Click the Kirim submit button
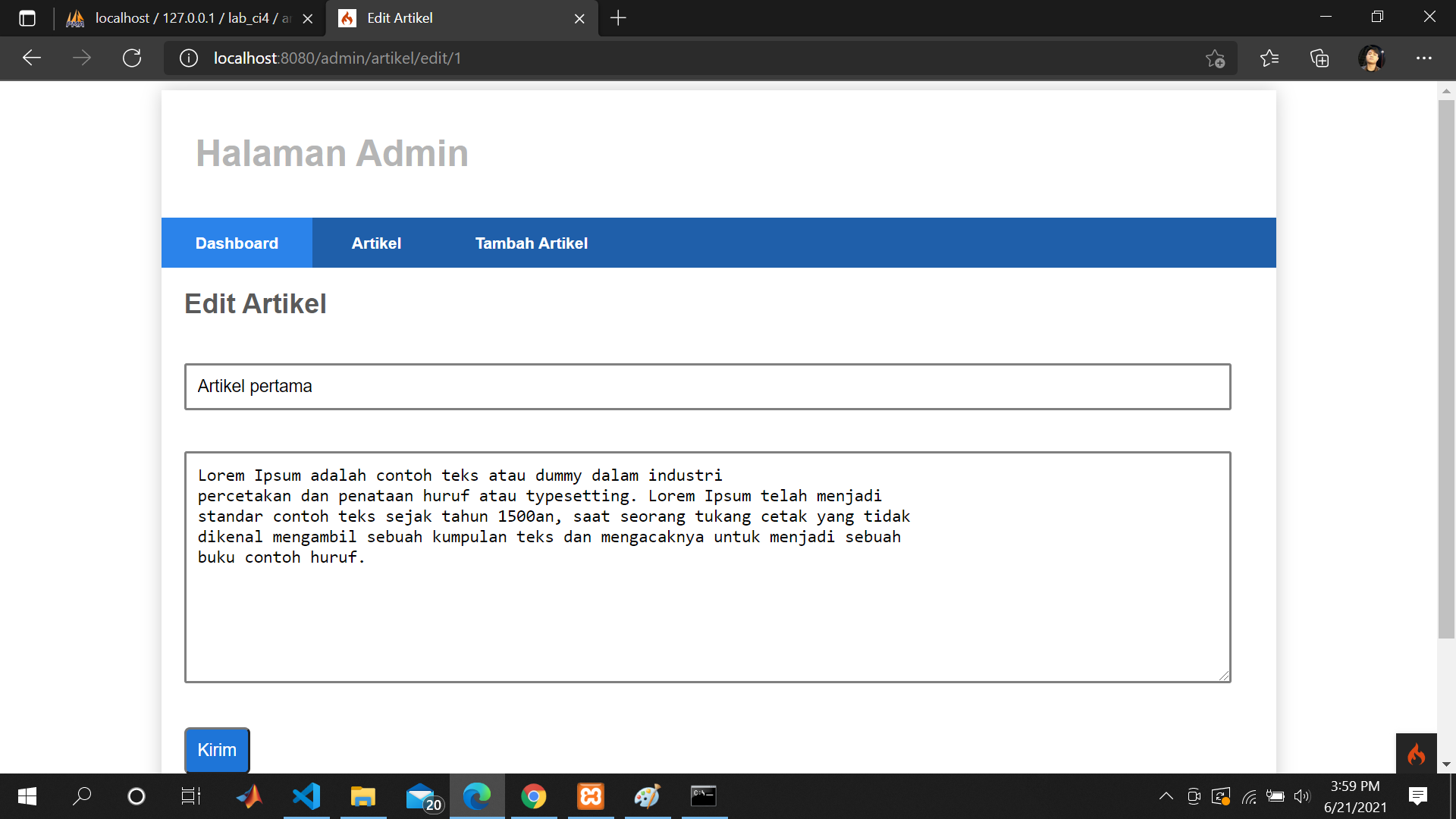Image resolution: width=1456 pixels, height=819 pixels. pos(216,749)
